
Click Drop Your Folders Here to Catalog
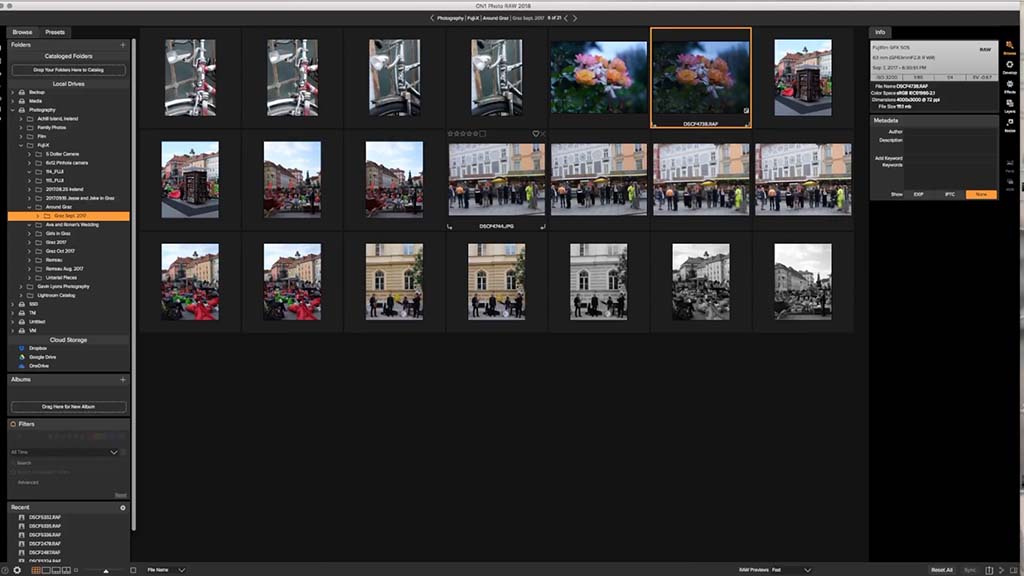tap(67, 70)
